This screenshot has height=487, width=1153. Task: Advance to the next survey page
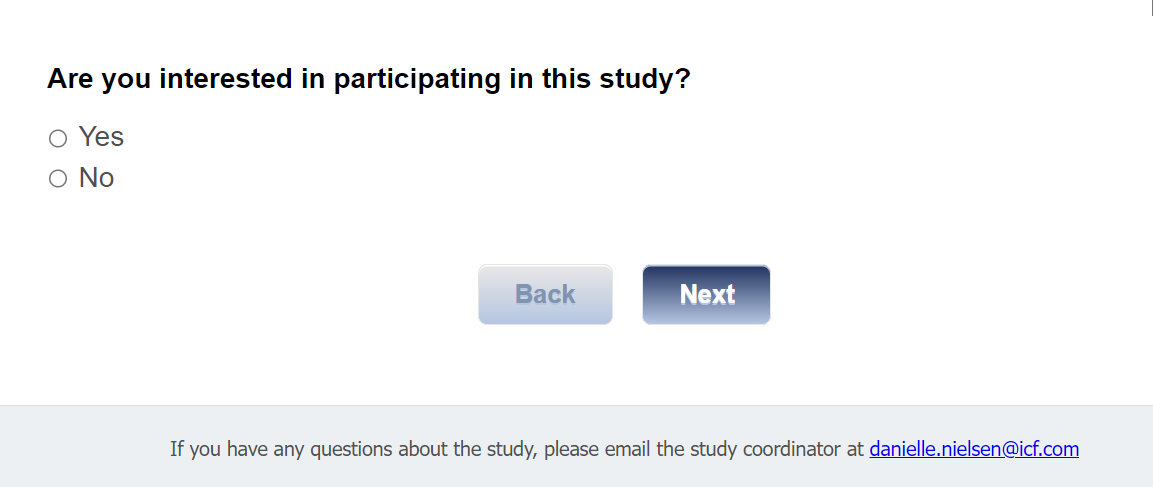tap(706, 295)
